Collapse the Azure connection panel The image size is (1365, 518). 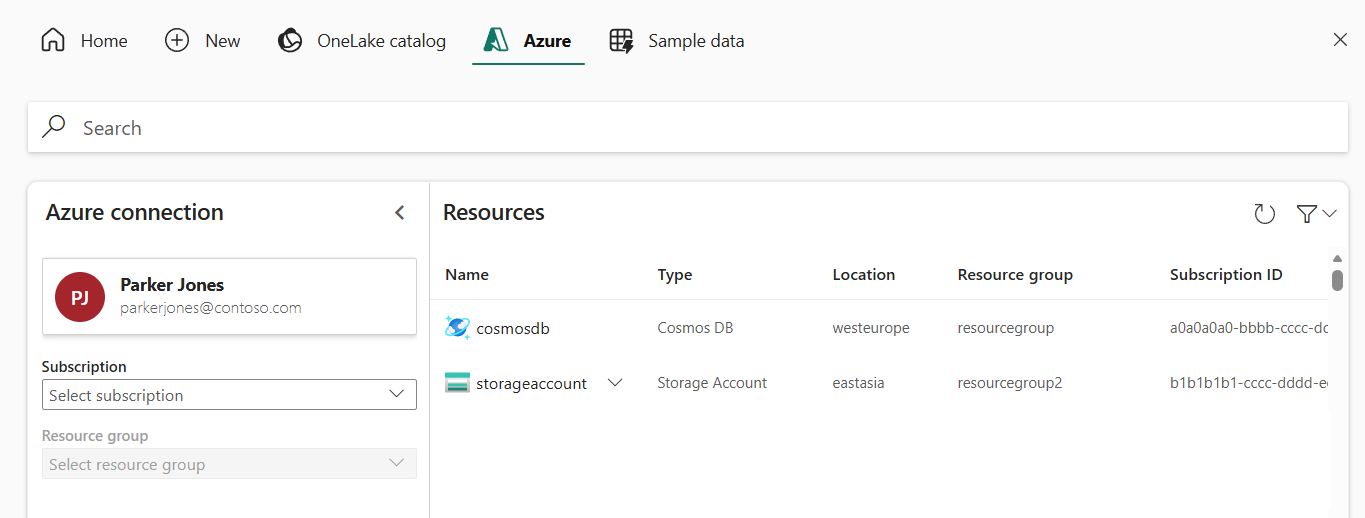tap(400, 213)
